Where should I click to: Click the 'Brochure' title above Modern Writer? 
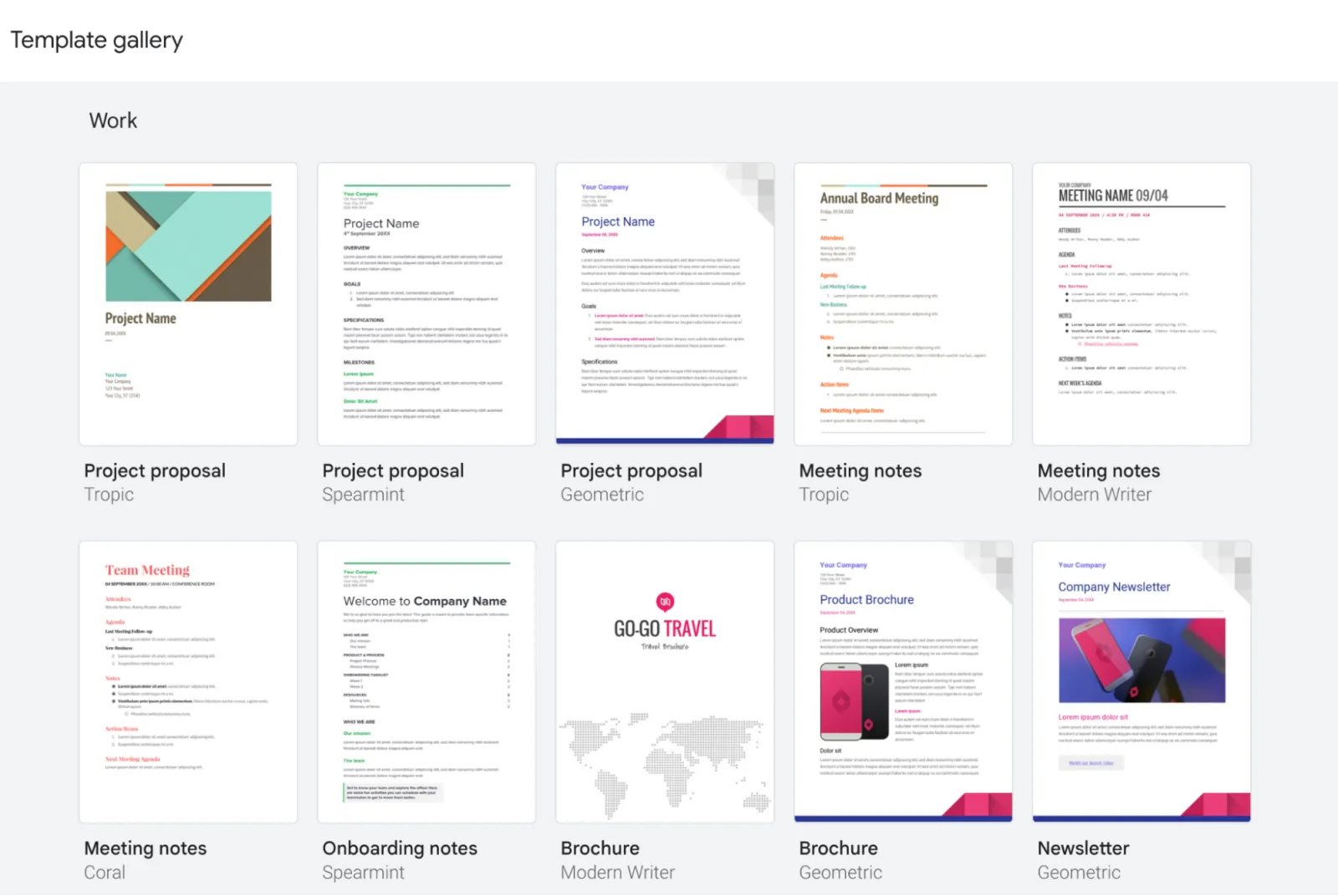[x=600, y=848]
